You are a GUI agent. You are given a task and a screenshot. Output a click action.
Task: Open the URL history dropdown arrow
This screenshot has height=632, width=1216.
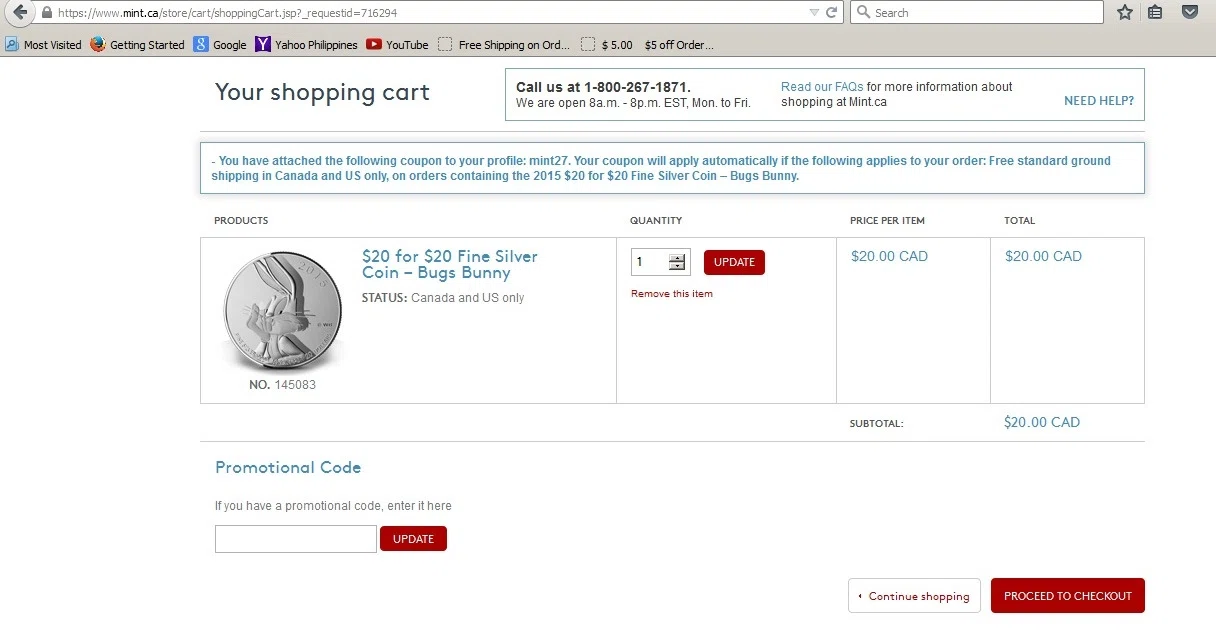pyautogui.click(x=814, y=13)
